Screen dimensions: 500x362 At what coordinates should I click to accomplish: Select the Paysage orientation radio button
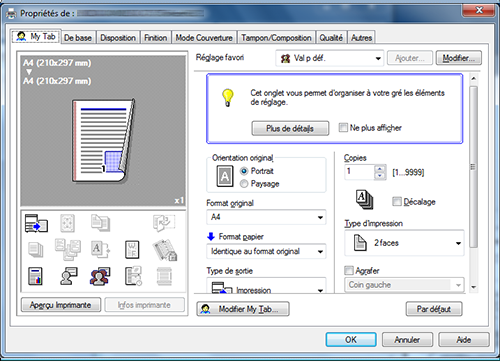click(244, 184)
